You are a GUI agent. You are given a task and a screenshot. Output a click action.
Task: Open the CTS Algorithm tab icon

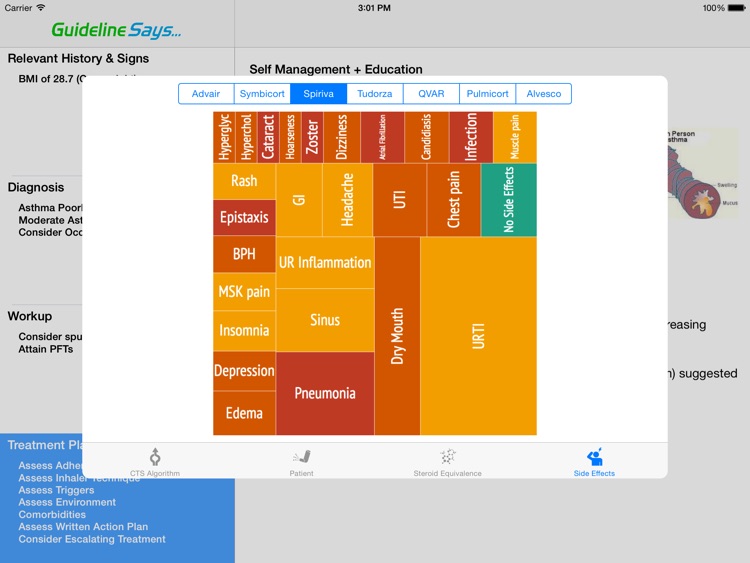155,457
